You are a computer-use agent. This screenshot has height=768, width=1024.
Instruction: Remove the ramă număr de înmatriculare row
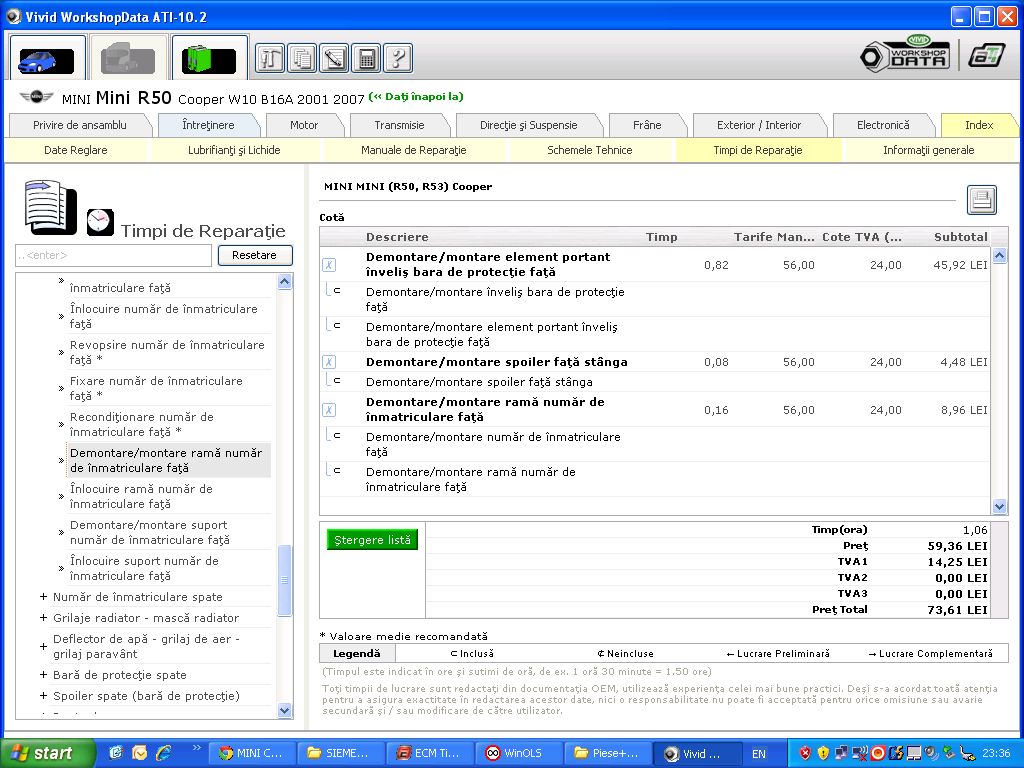329,410
